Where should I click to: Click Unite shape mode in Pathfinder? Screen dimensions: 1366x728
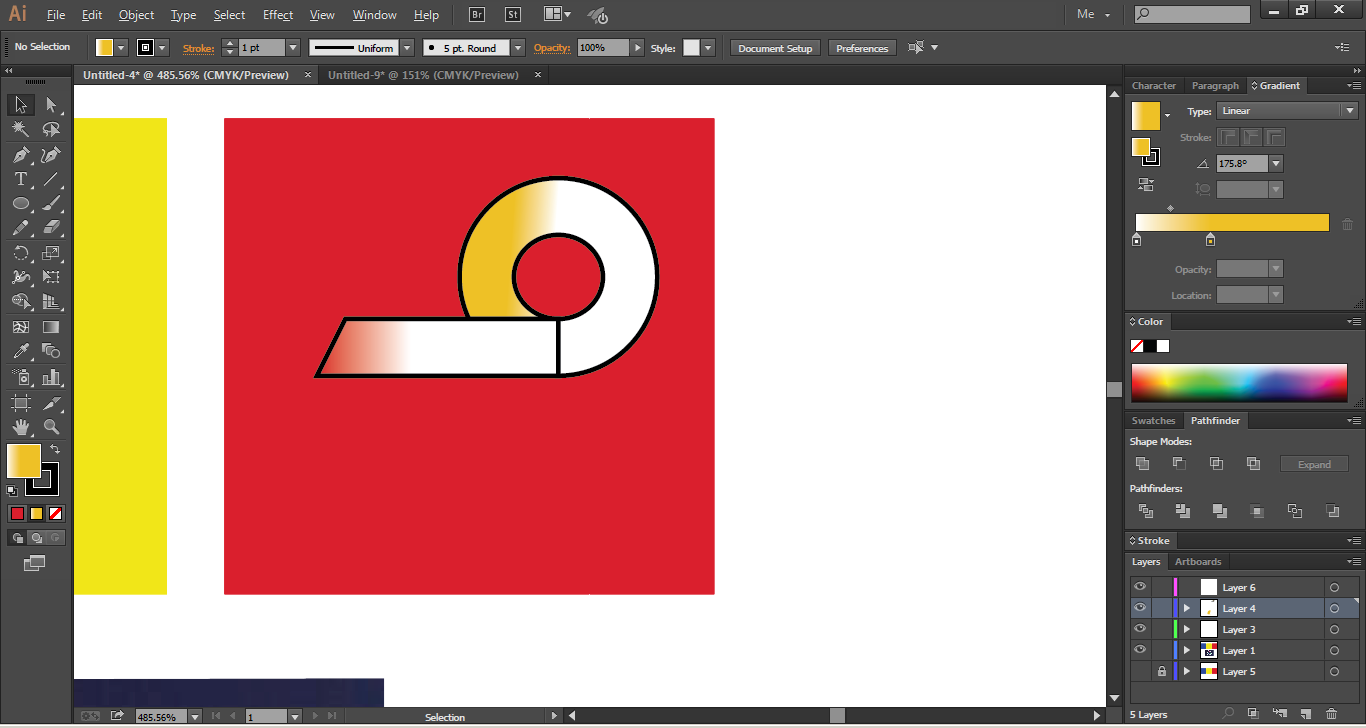click(x=1142, y=464)
